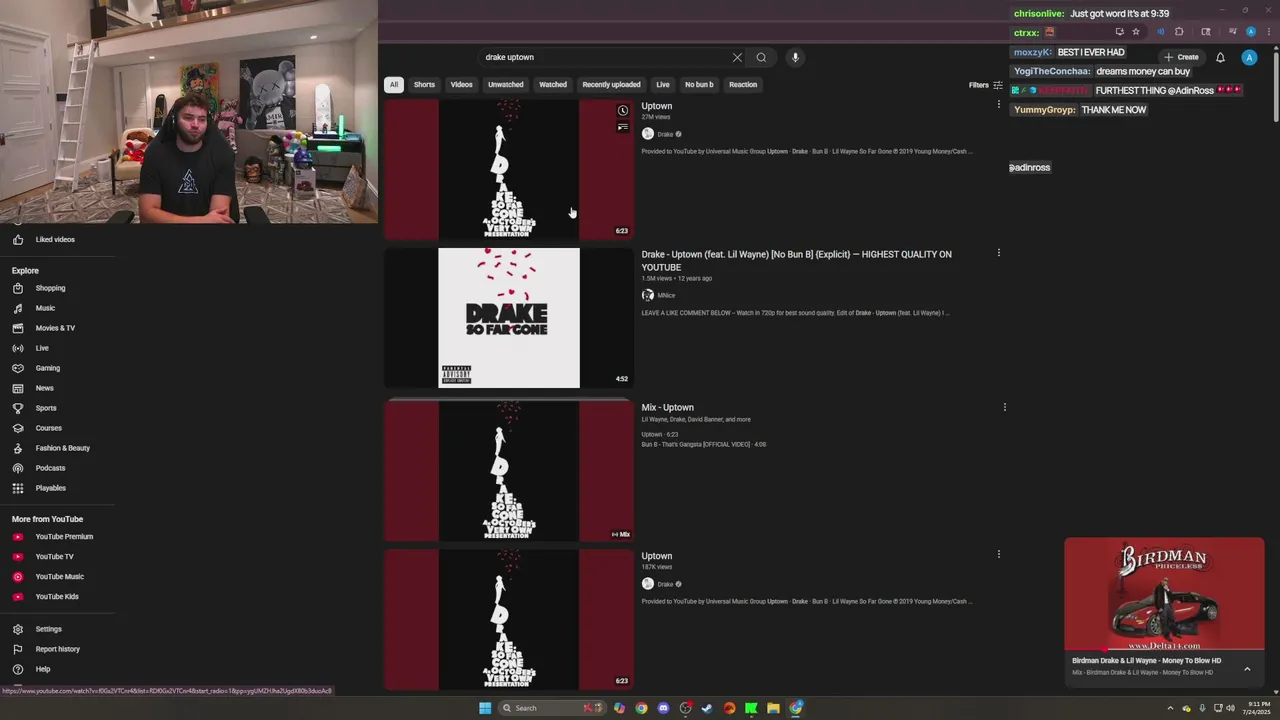The image size is (1280, 720).
Task: Click the Create button
Action: pos(1181,57)
